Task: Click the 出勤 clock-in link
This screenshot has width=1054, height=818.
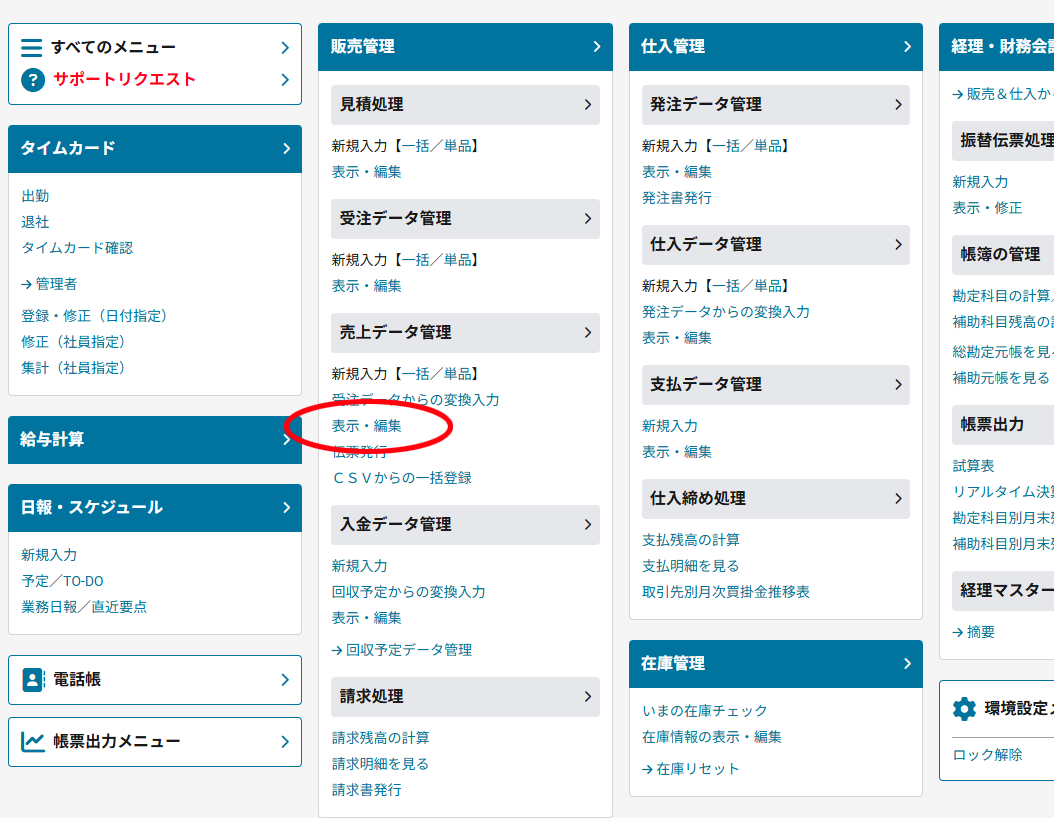Action: pyautogui.click(x=35, y=196)
